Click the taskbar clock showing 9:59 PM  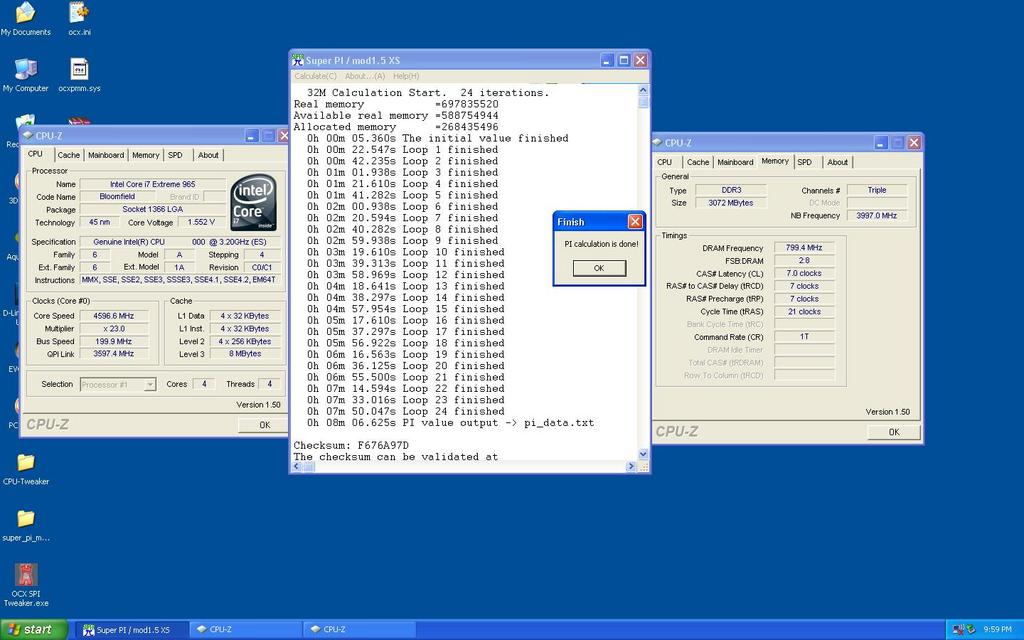[x=997, y=630]
